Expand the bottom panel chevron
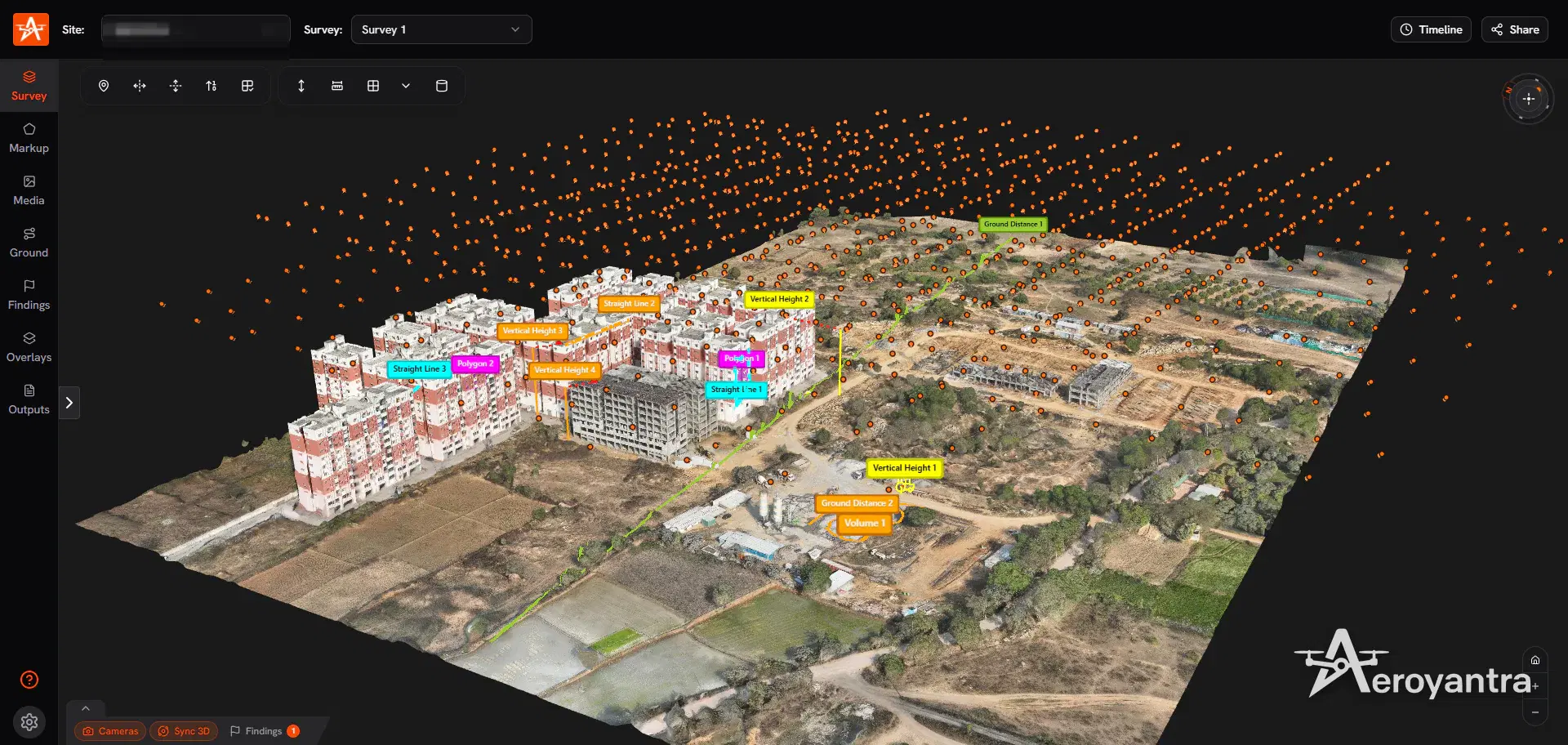 pos(86,708)
